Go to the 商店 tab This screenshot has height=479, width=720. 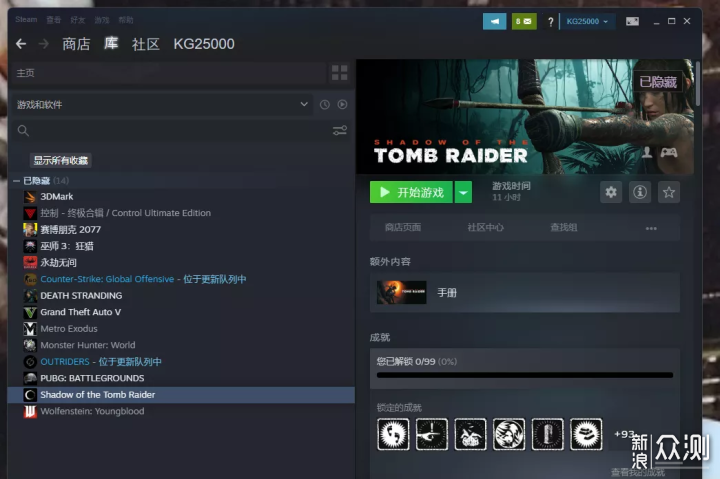[x=76, y=44]
